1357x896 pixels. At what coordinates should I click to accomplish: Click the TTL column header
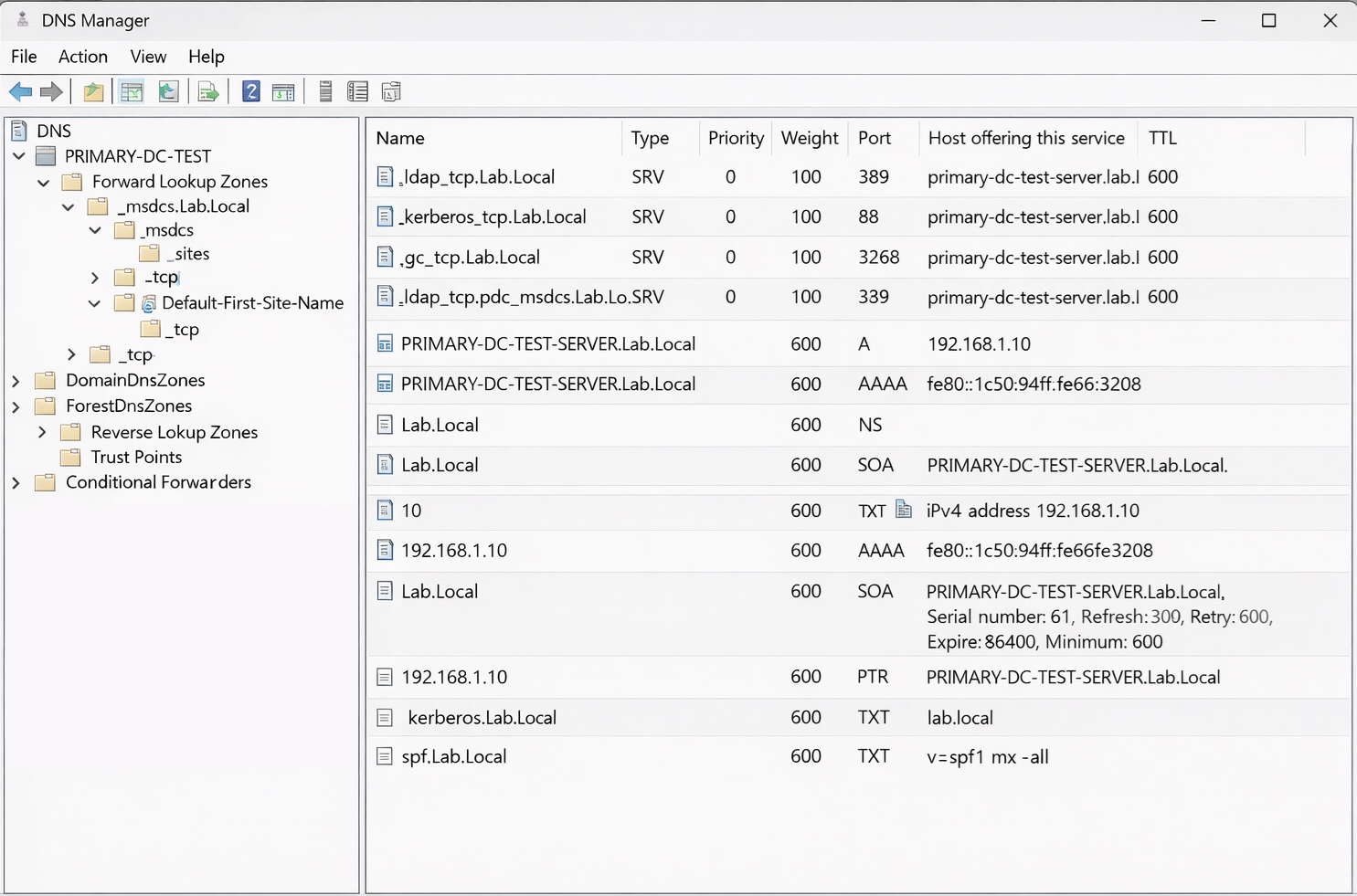pos(1162,138)
